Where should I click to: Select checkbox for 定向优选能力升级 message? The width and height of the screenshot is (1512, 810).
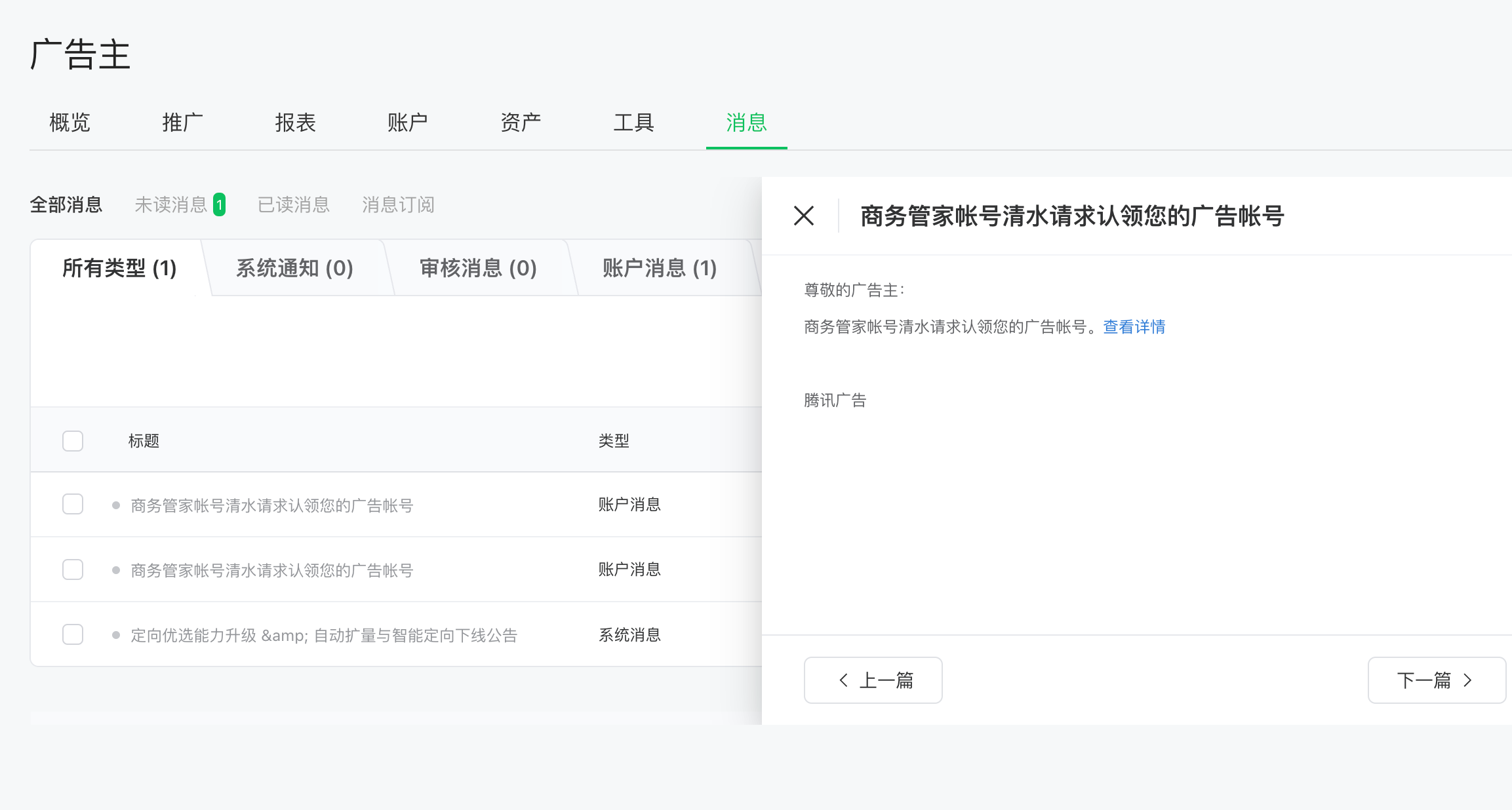coord(73,634)
